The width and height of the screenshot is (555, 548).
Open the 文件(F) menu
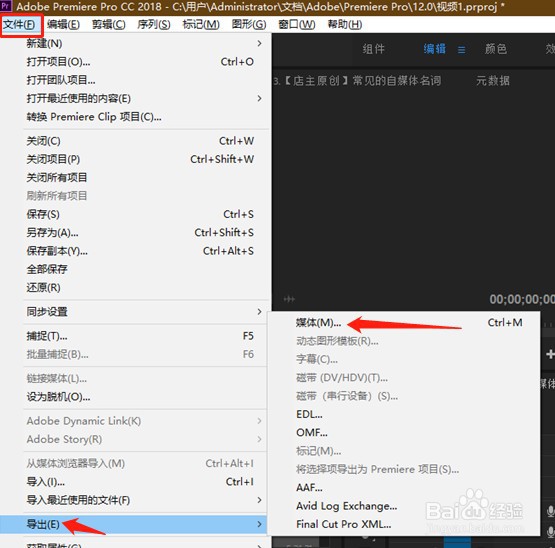pos(19,25)
